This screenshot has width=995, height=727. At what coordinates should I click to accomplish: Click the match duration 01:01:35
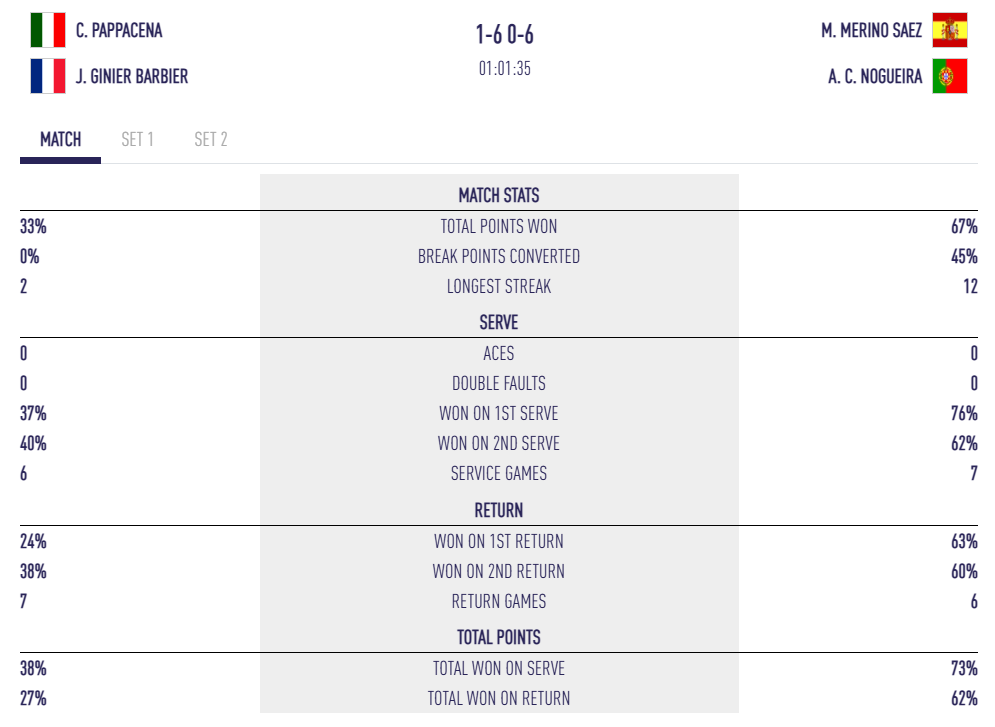point(504,69)
